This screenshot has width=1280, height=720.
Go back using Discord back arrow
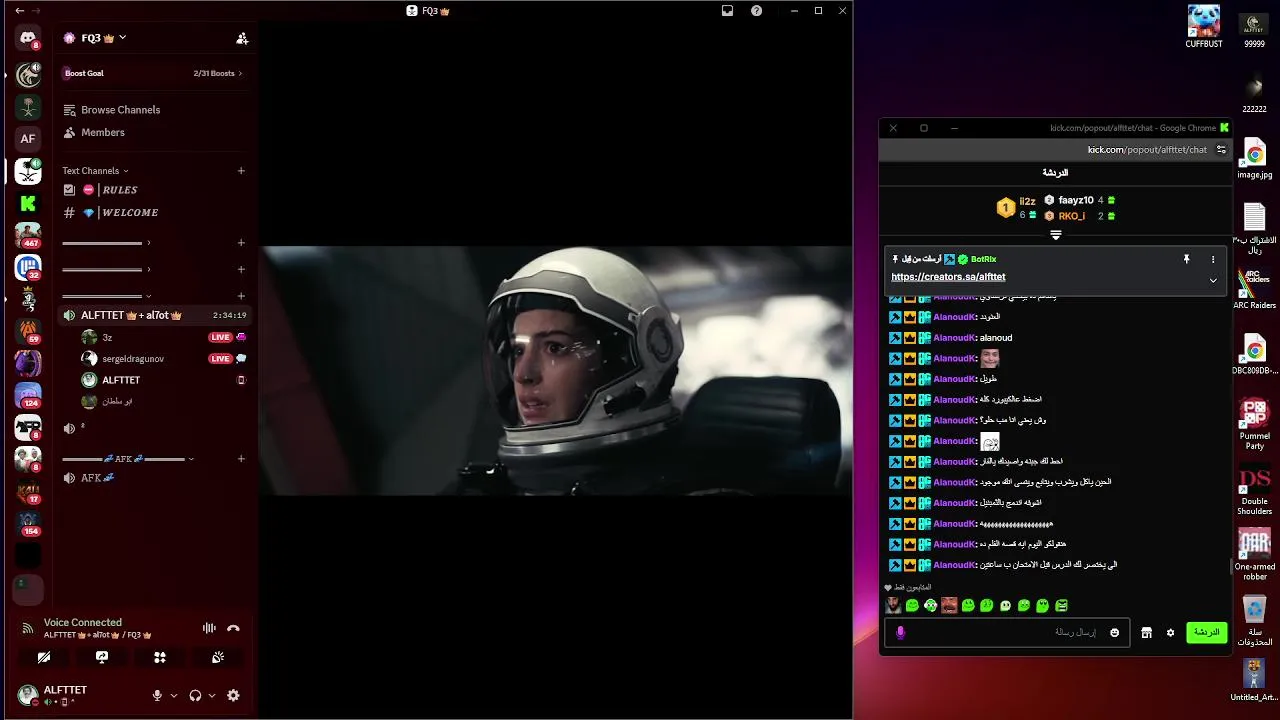(x=20, y=11)
